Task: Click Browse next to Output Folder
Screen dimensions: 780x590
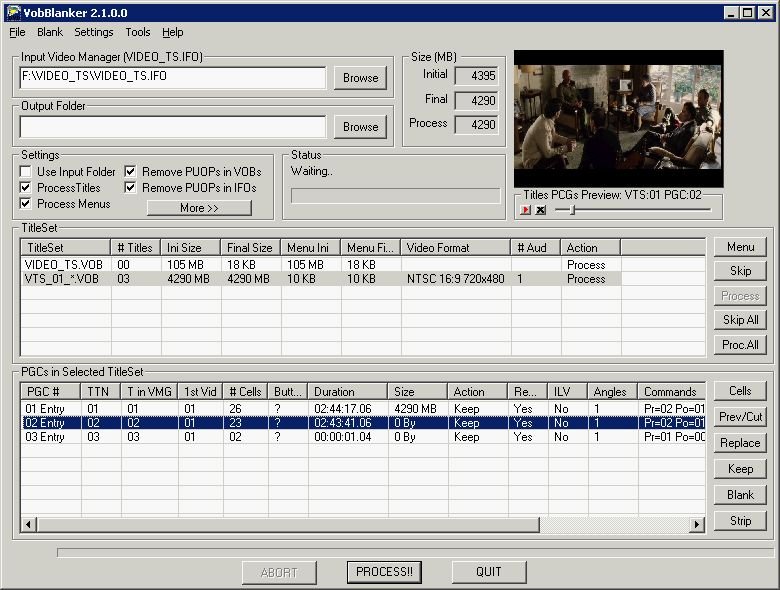Action: coord(360,127)
